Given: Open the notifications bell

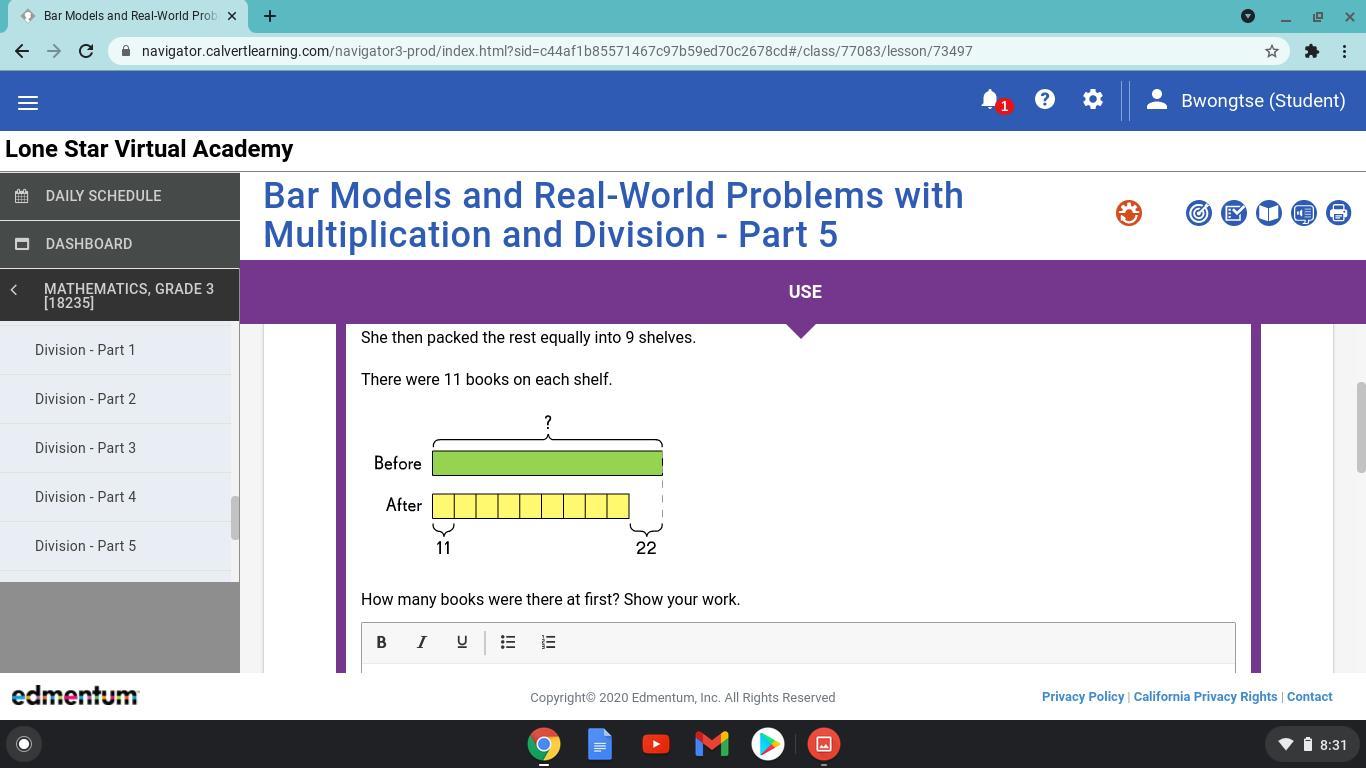Looking at the screenshot, I should coord(990,100).
